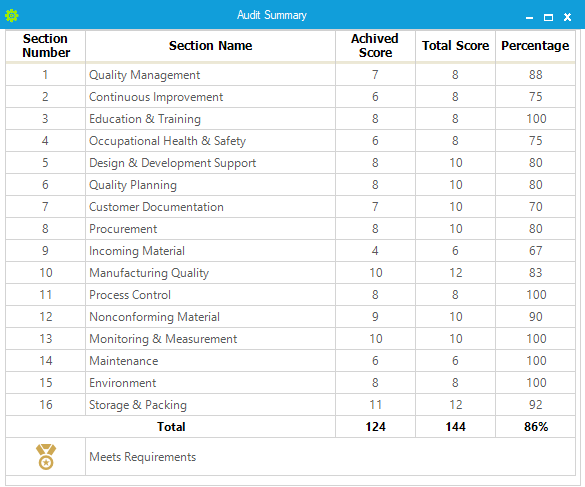Viewport: 585px width, 487px height.
Task: Click achieved score 9 for Nonconforming Material
Action: 375,317
